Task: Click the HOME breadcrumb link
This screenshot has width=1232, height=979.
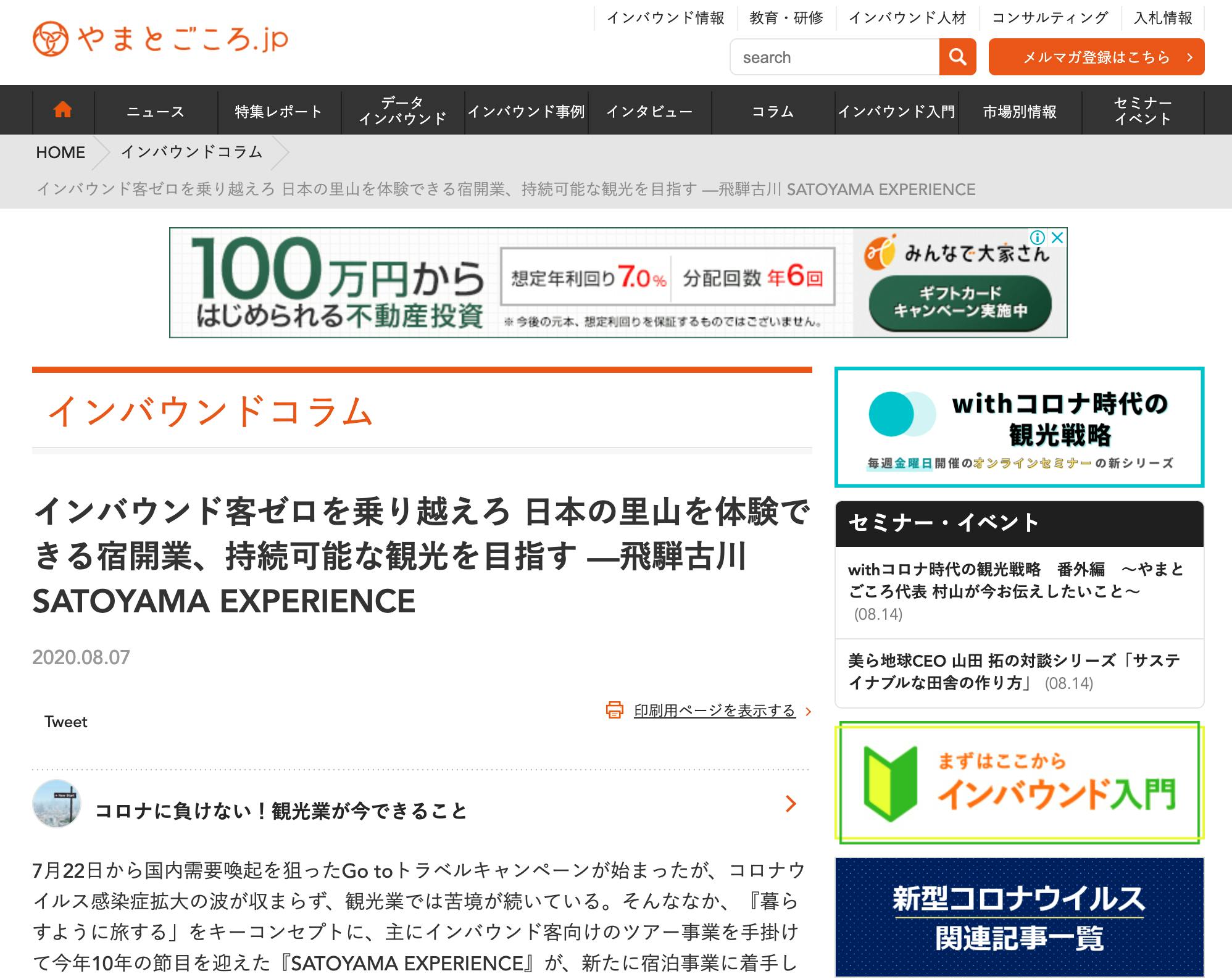Action: click(x=60, y=152)
